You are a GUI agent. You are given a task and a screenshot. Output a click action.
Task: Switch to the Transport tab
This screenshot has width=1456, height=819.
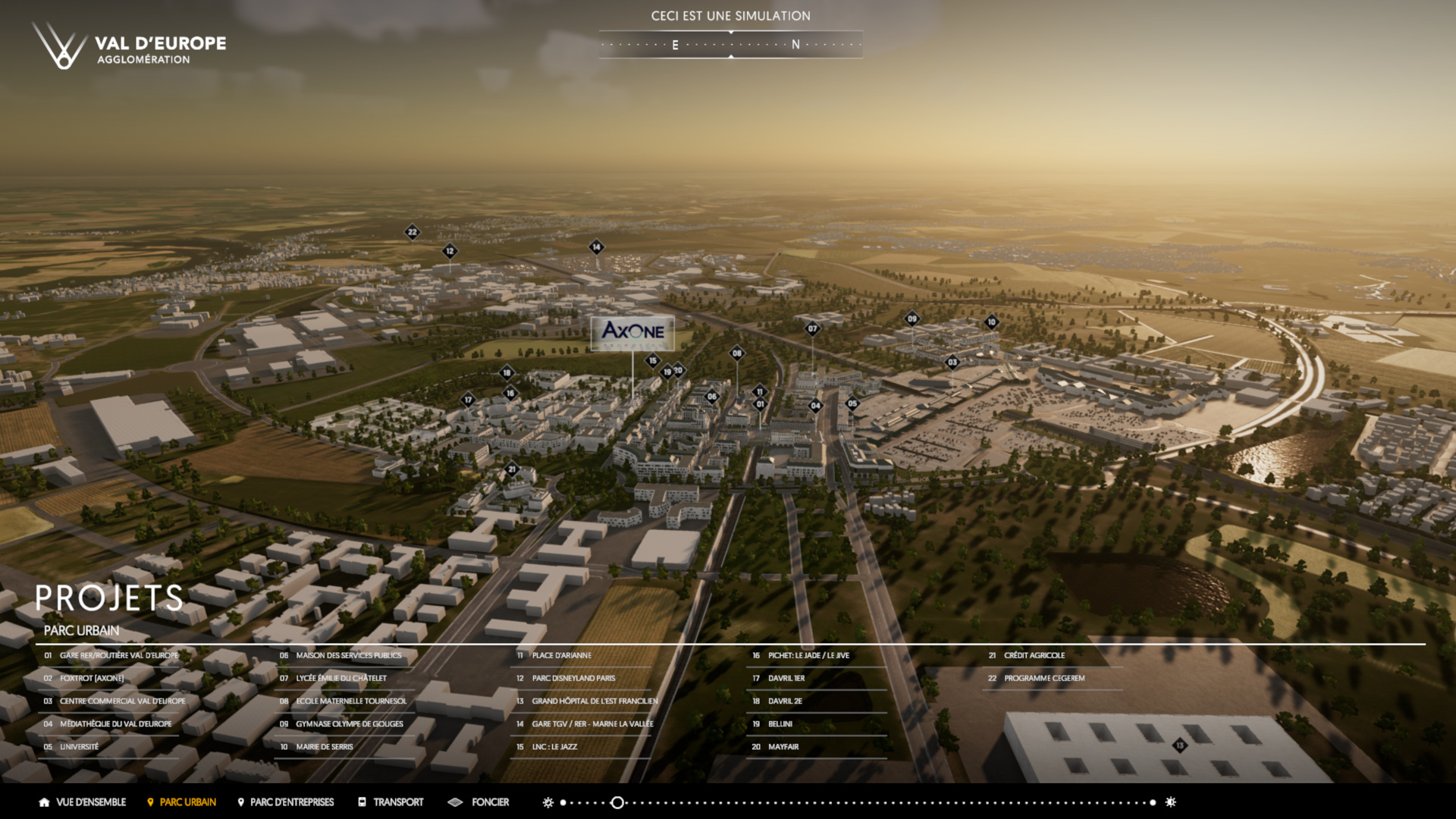tap(398, 802)
